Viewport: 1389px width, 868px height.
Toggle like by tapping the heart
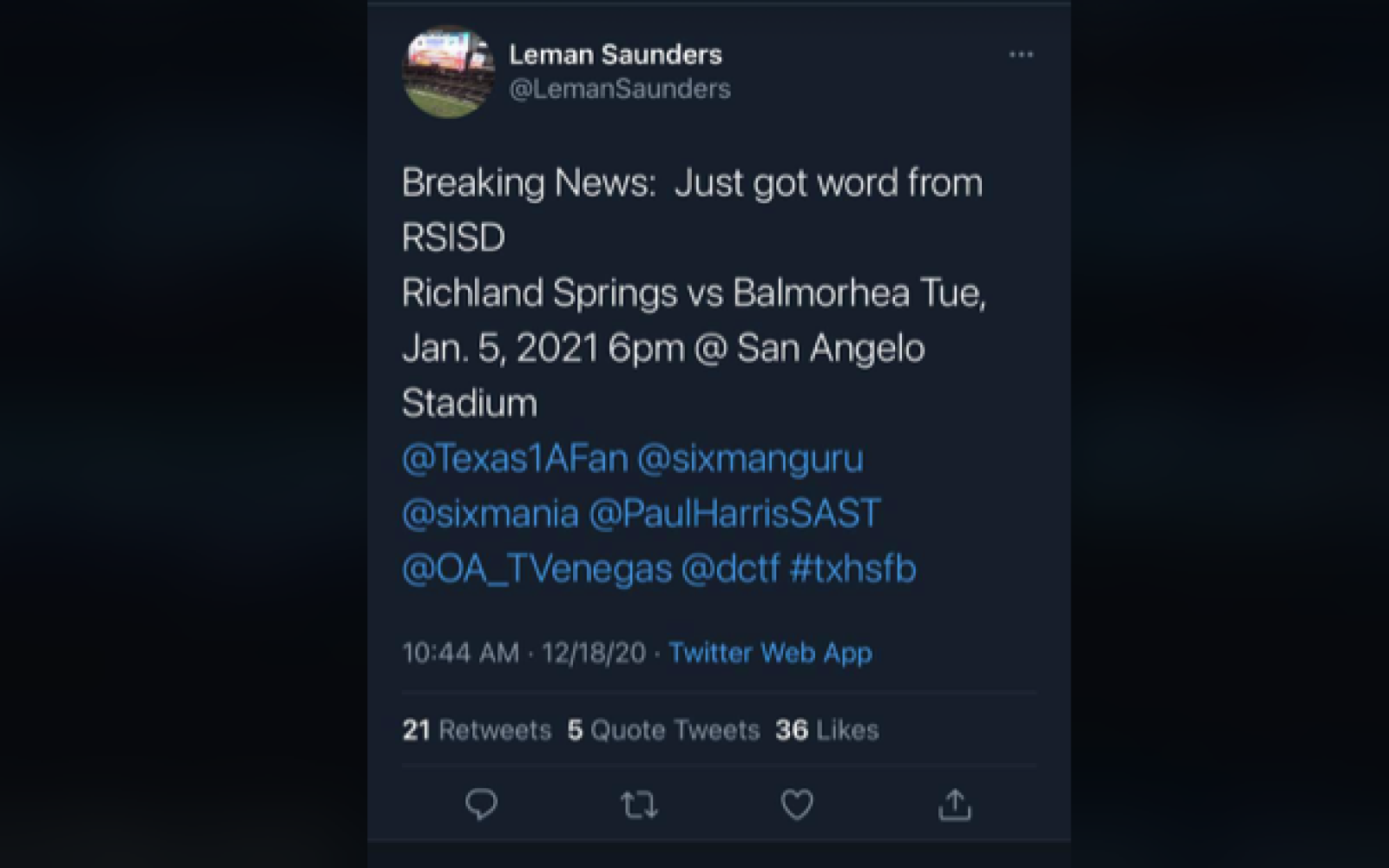point(798,805)
